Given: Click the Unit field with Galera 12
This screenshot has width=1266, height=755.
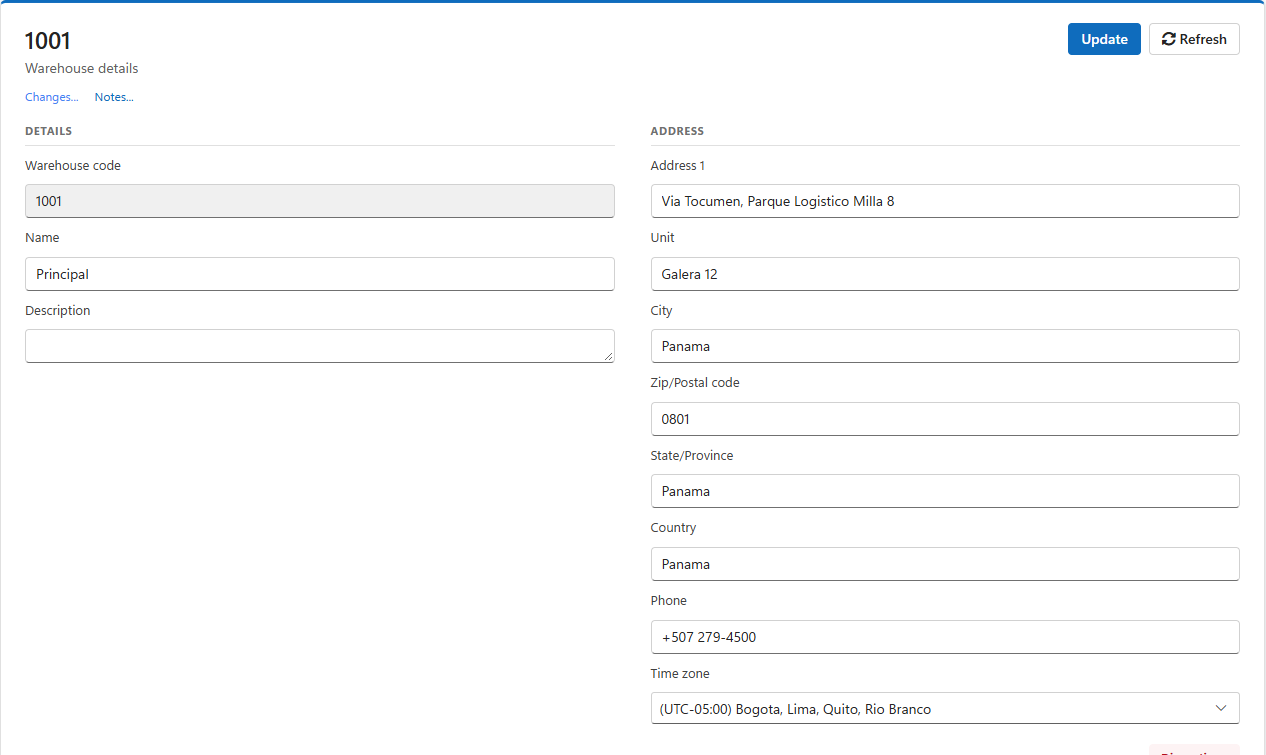Looking at the screenshot, I should click(945, 274).
